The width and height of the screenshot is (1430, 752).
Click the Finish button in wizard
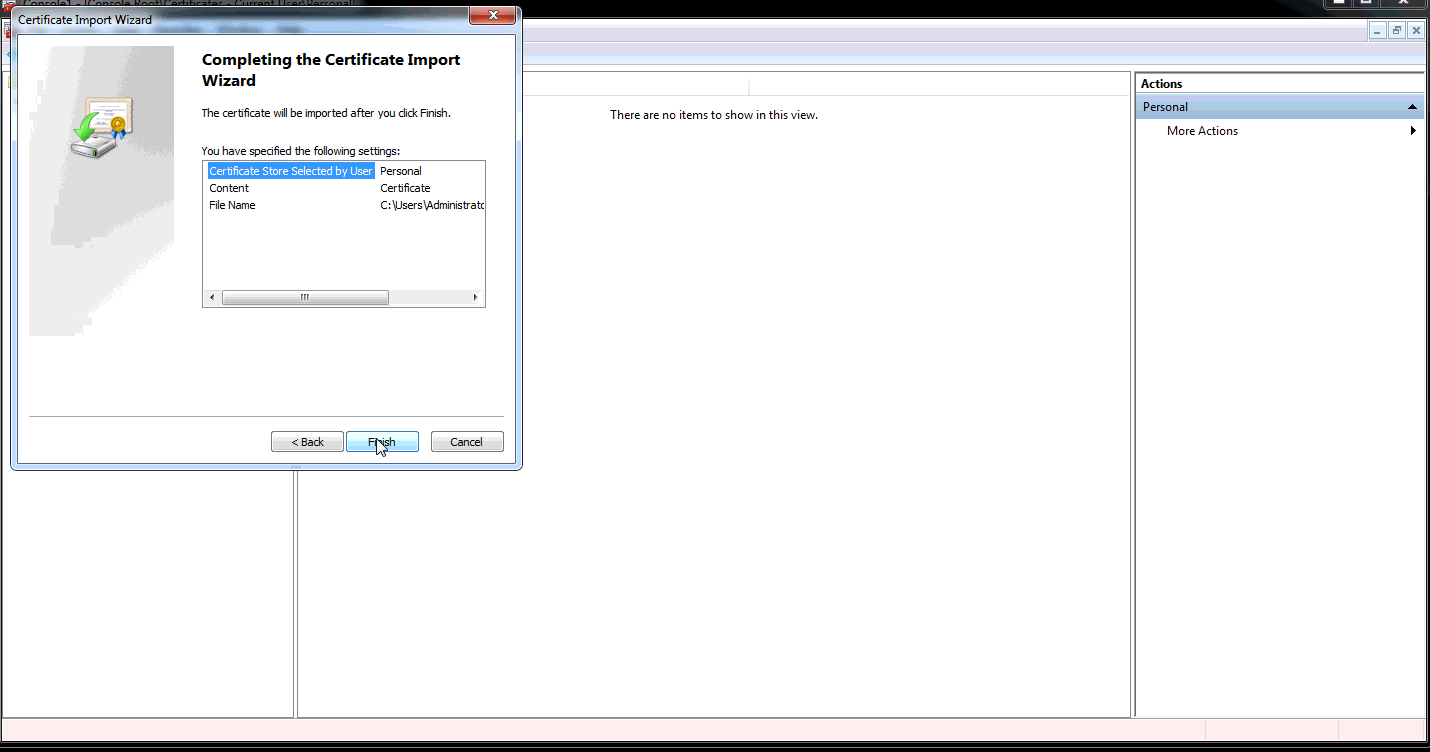[x=382, y=442]
